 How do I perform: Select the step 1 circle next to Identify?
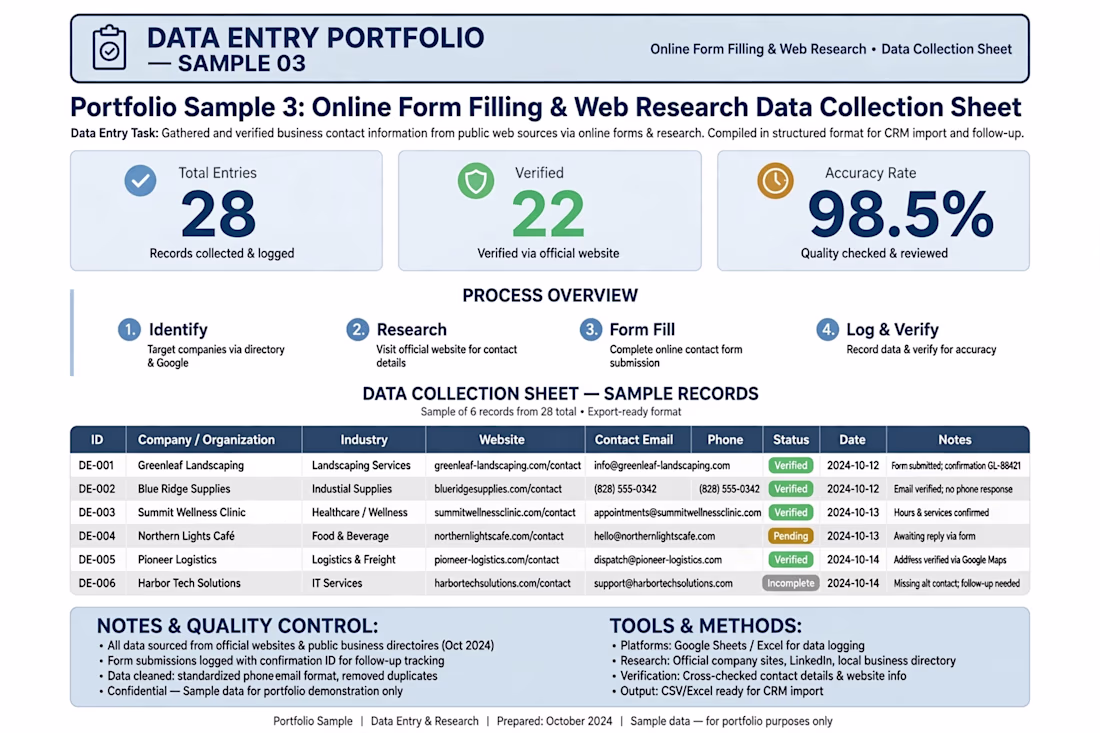point(129,329)
